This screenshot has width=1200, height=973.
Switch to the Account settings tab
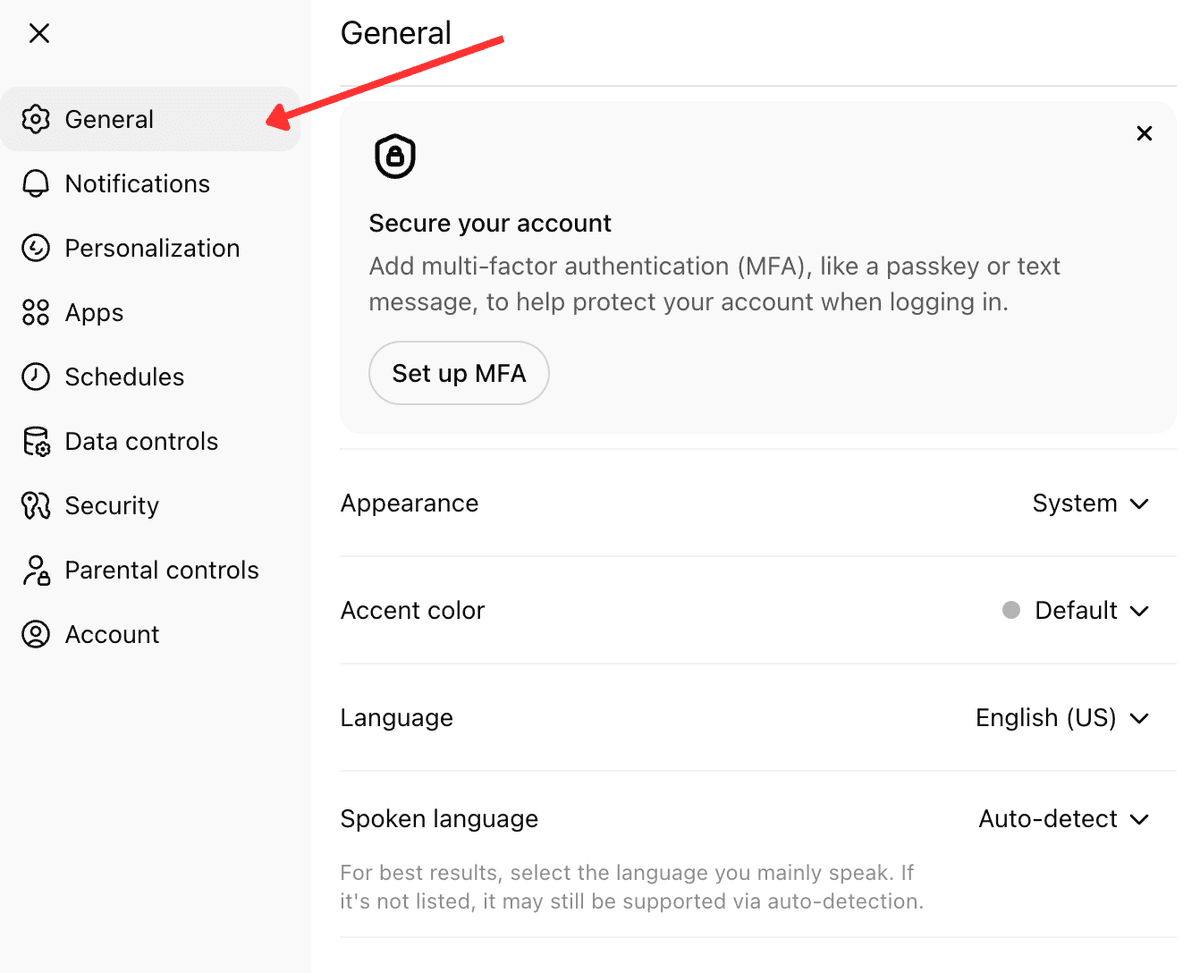point(112,633)
